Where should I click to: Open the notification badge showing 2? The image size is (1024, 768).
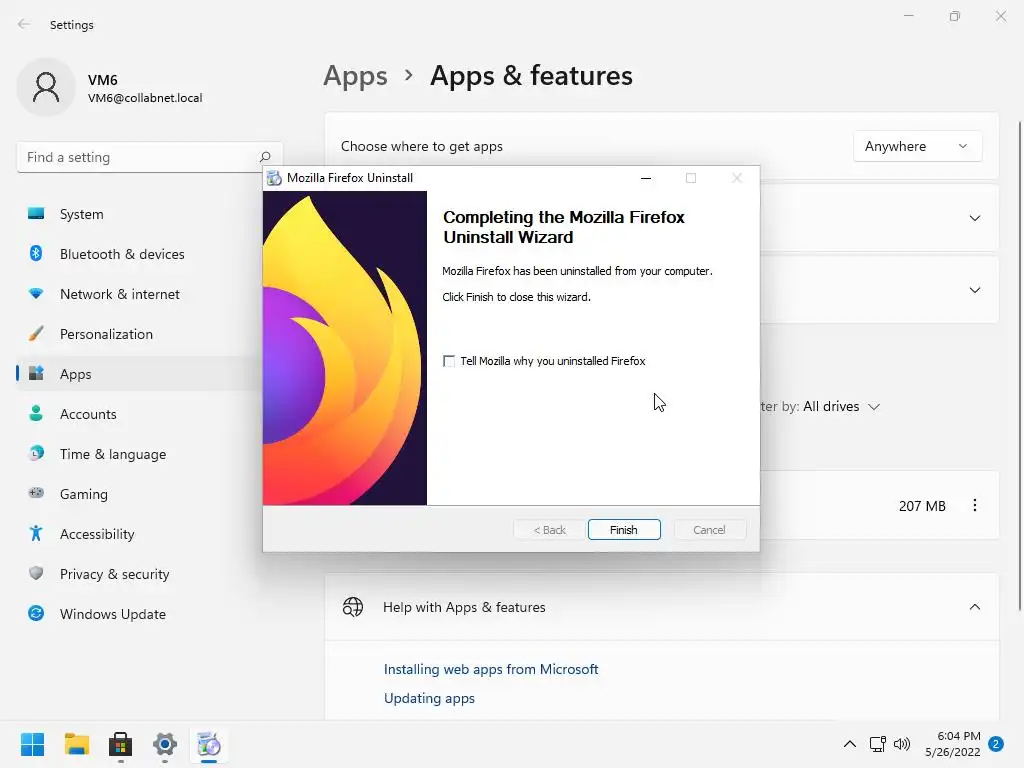pos(996,744)
